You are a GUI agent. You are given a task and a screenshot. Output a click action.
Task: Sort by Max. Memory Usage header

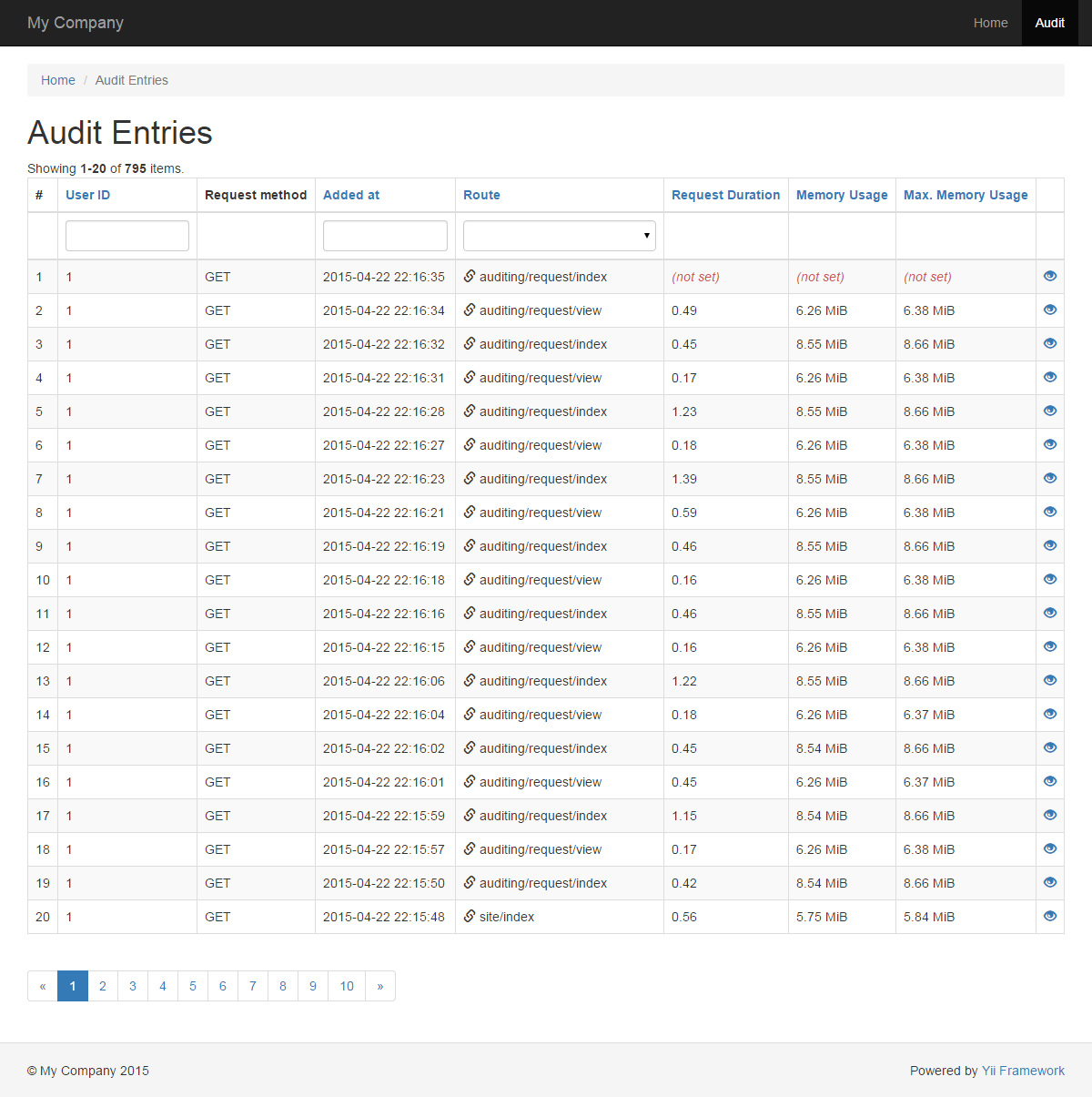[966, 195]
